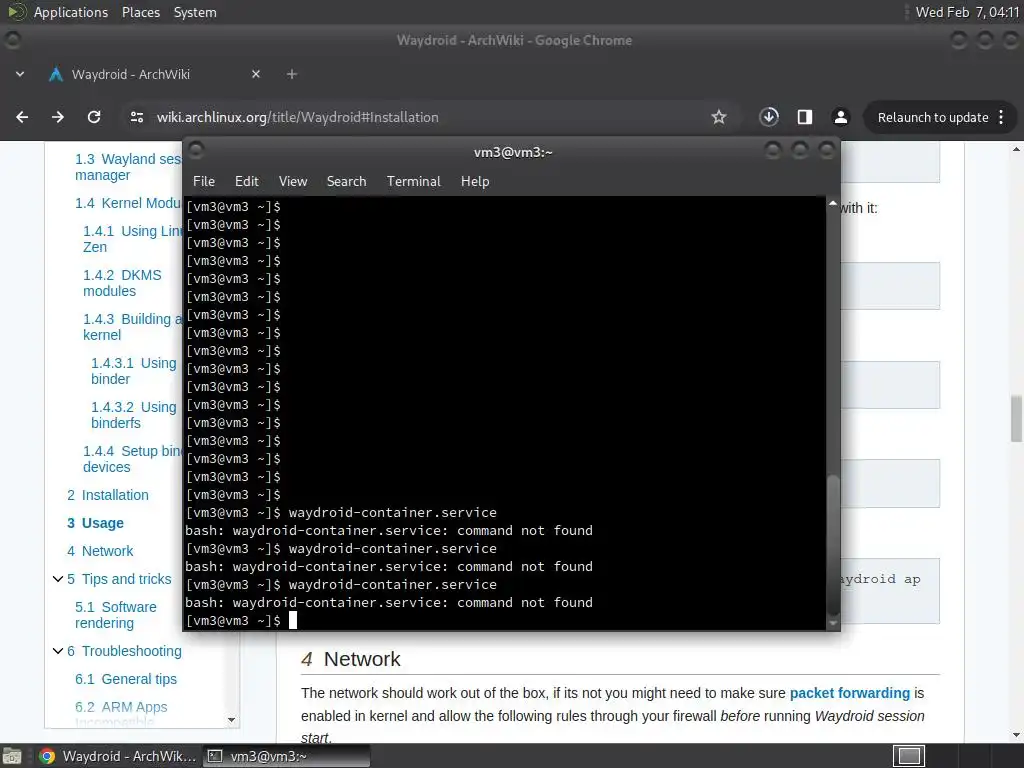Collapse the 6 Troubleshooting section
The width and height of the screenshot is (1024, 768).
57,650
